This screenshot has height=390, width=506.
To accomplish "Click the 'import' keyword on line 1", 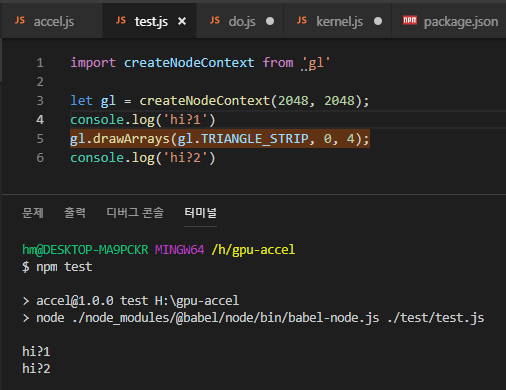I will tap(93, 63).
